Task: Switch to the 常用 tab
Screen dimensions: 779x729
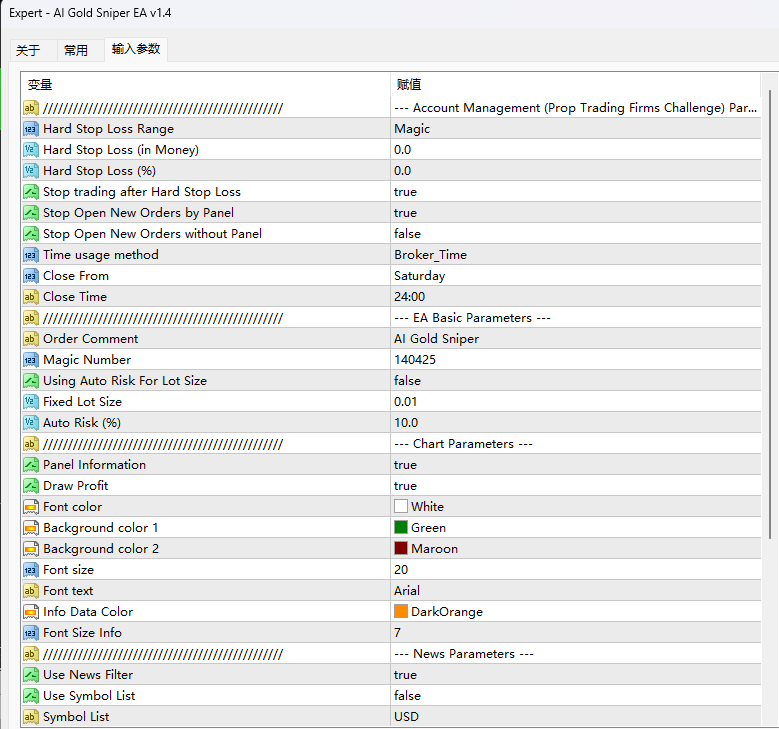Action: click(76, 50)
